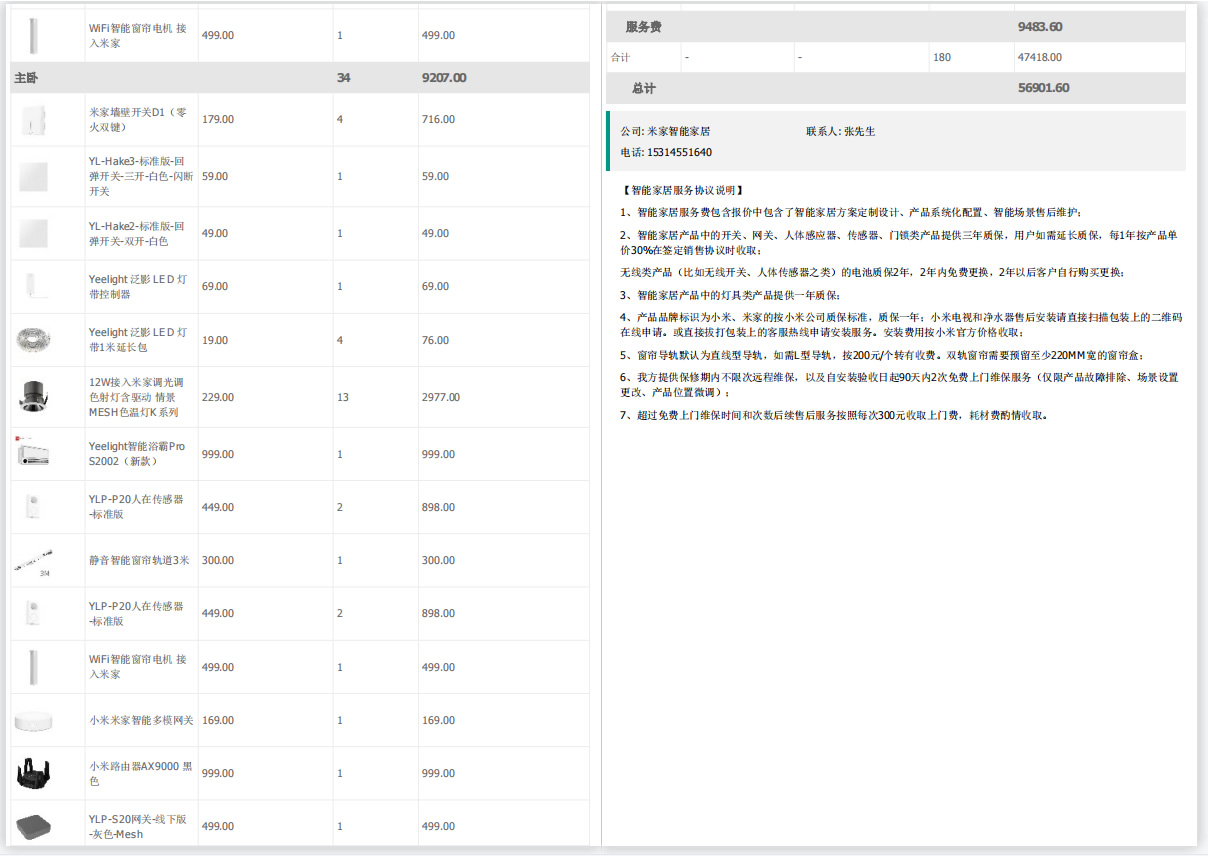This screenshot has height=856, width=1208.
Task: Select product name 小米米家智能多模网关
Action: (x=141, y=721)
